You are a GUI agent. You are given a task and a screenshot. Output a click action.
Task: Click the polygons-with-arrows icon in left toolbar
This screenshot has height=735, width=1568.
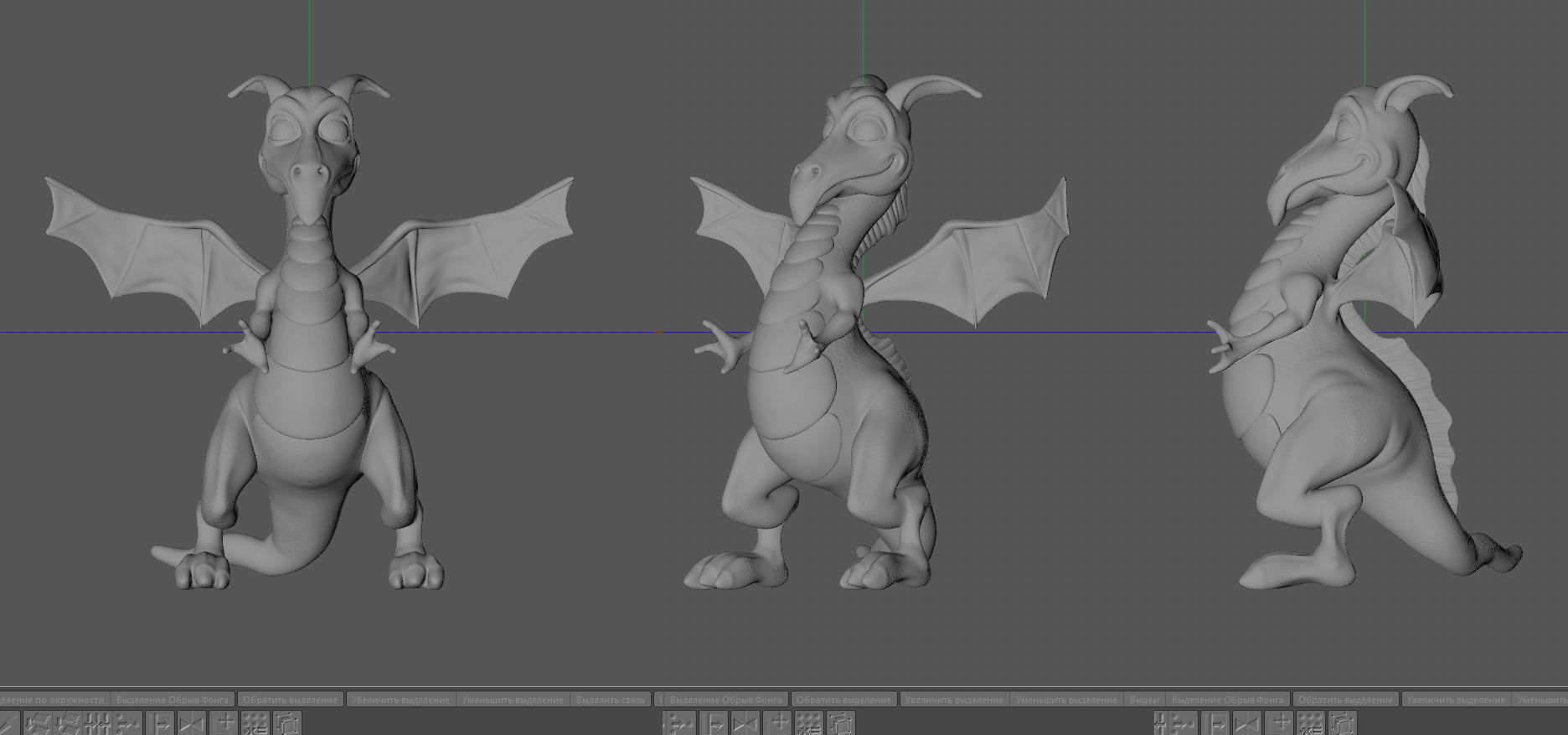(38, 723)
